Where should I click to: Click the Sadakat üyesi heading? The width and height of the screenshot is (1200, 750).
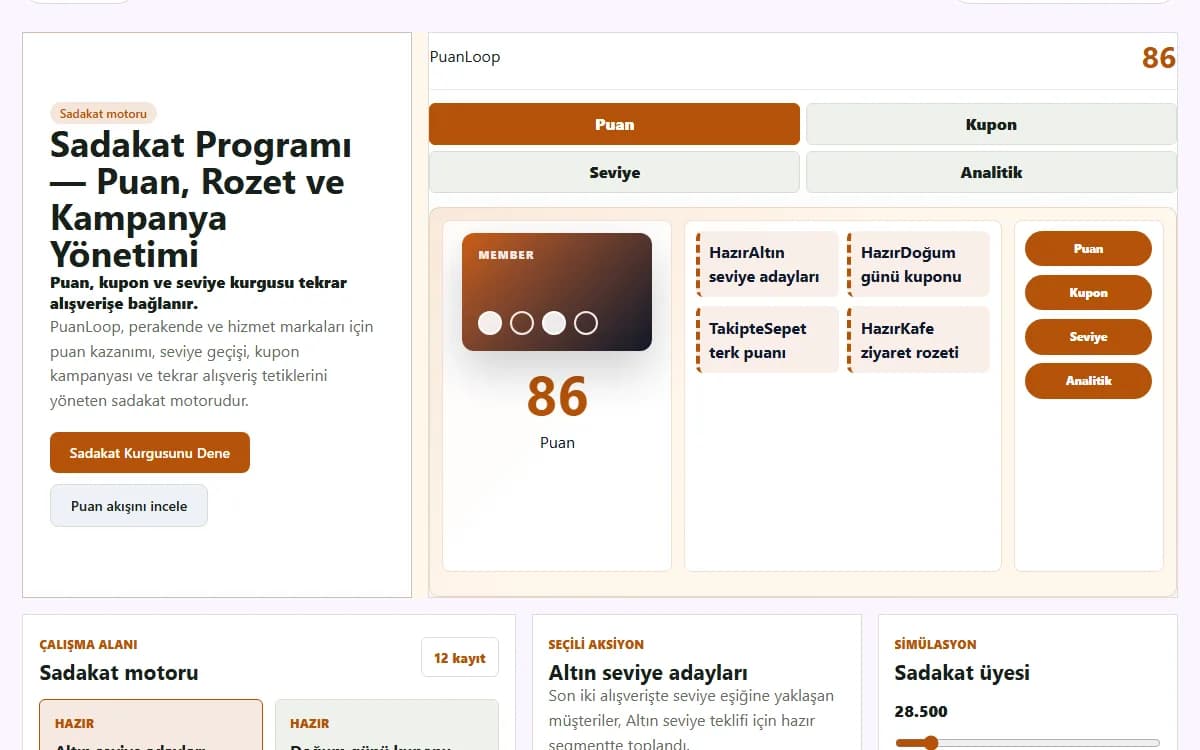click(962, 673)
